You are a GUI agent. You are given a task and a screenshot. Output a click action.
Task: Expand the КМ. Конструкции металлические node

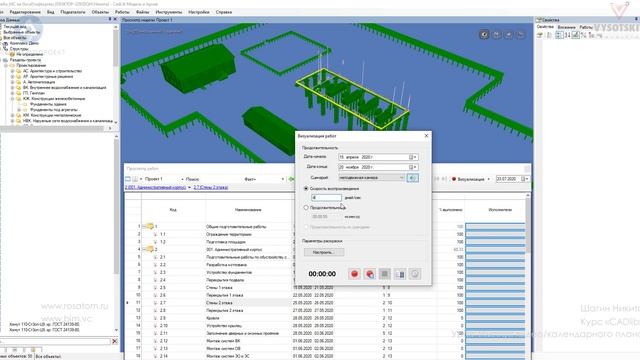[12, 115]
